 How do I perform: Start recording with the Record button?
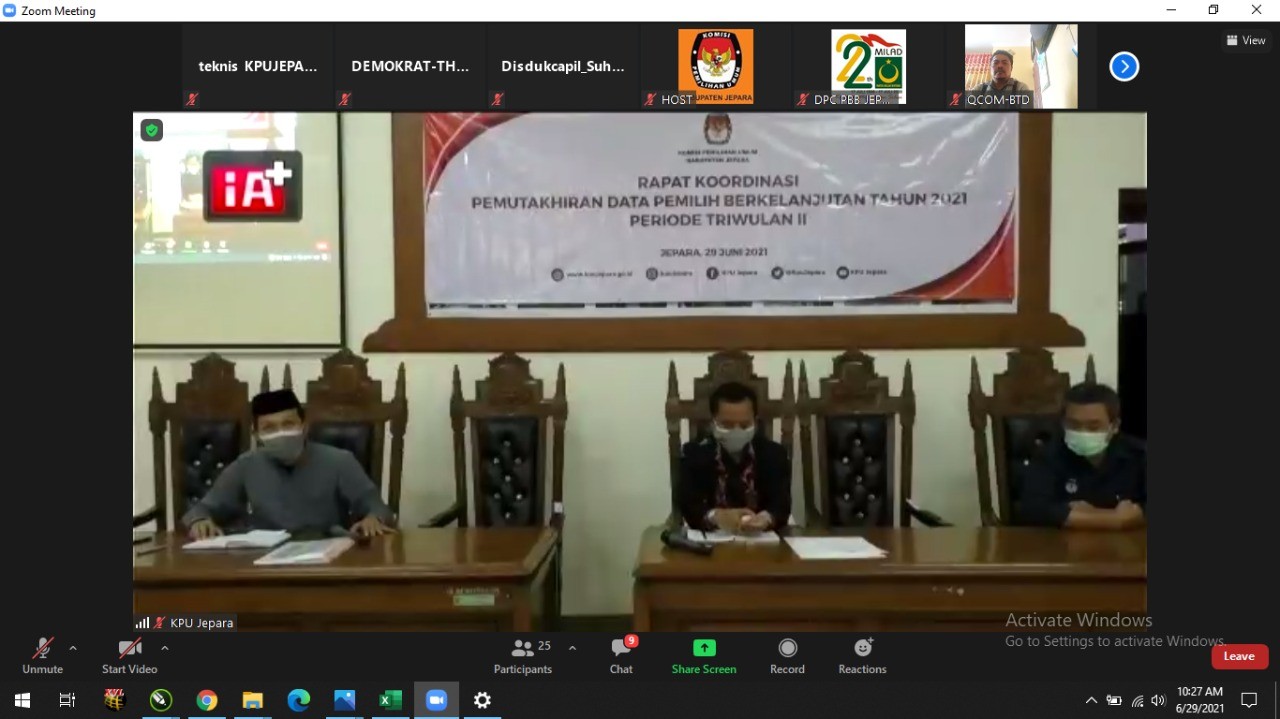click(x=787, y=656)
